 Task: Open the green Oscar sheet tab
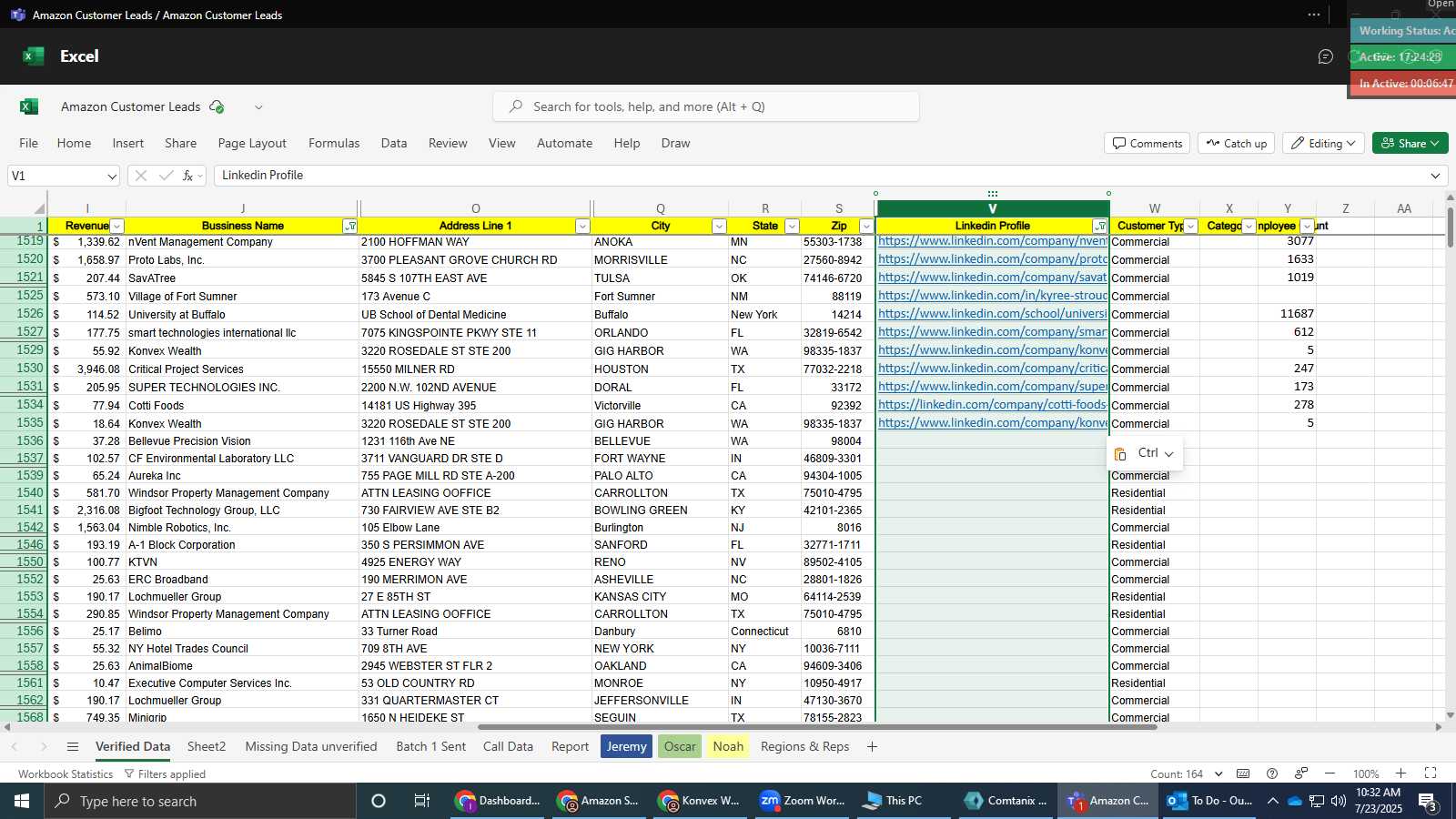point(680,747)
